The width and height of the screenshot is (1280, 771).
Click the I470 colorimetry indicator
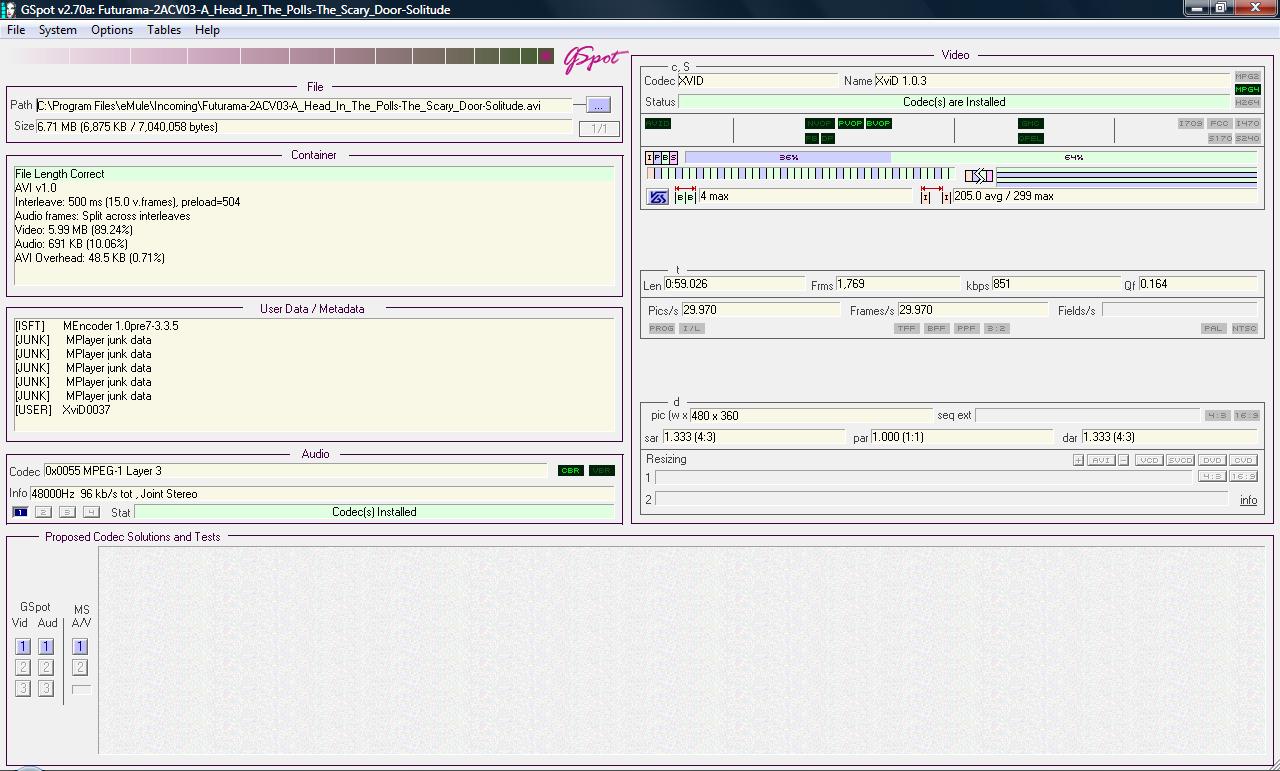(x=1248, y=123)
